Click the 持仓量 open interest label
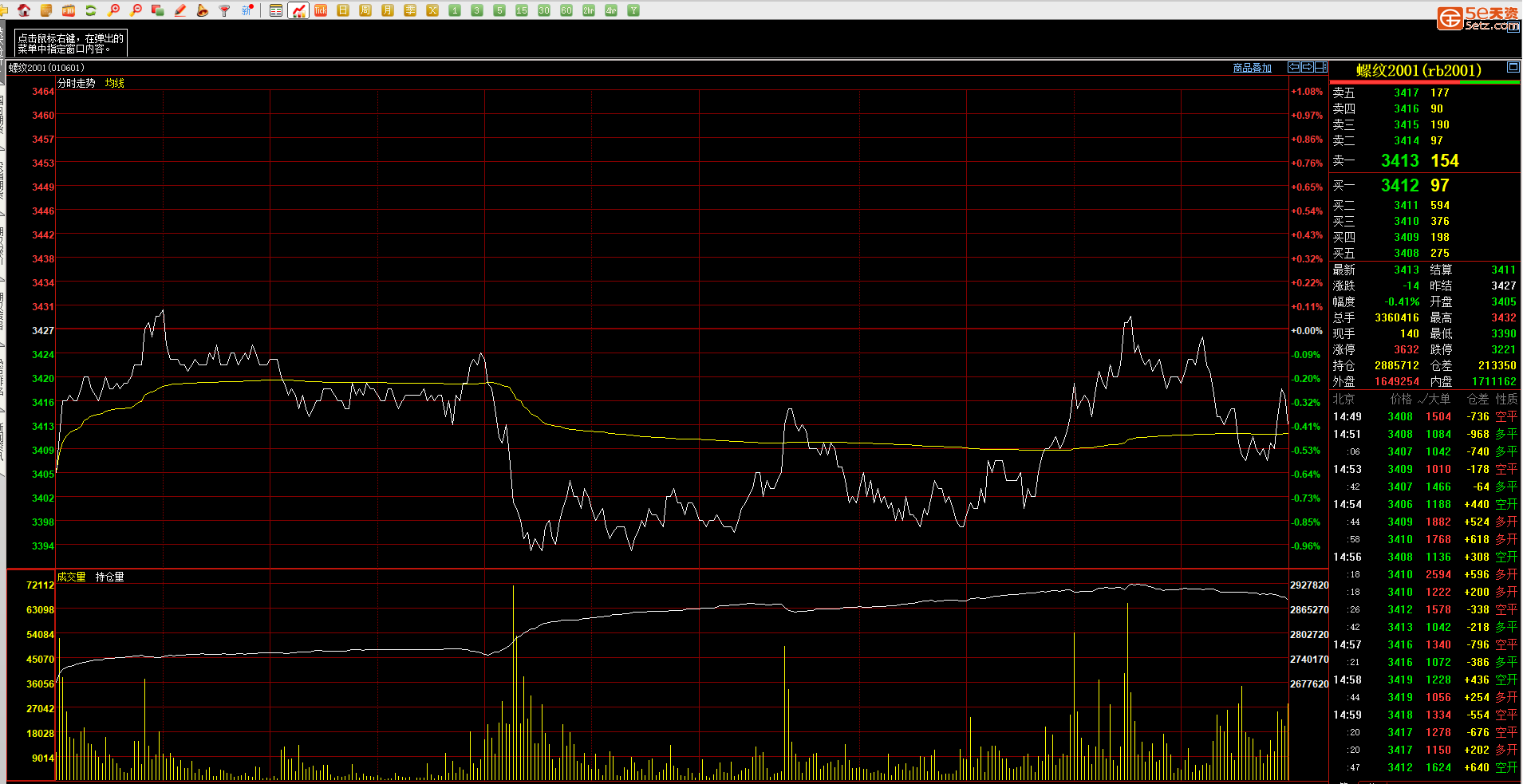Screen dimensions: 1523x784 [109, 577]
